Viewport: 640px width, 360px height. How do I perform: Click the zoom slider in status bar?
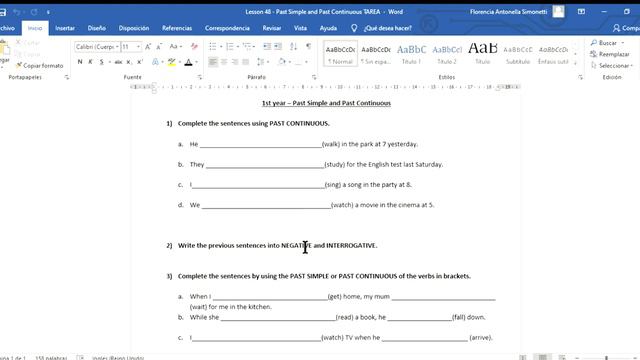pos(606,358)
